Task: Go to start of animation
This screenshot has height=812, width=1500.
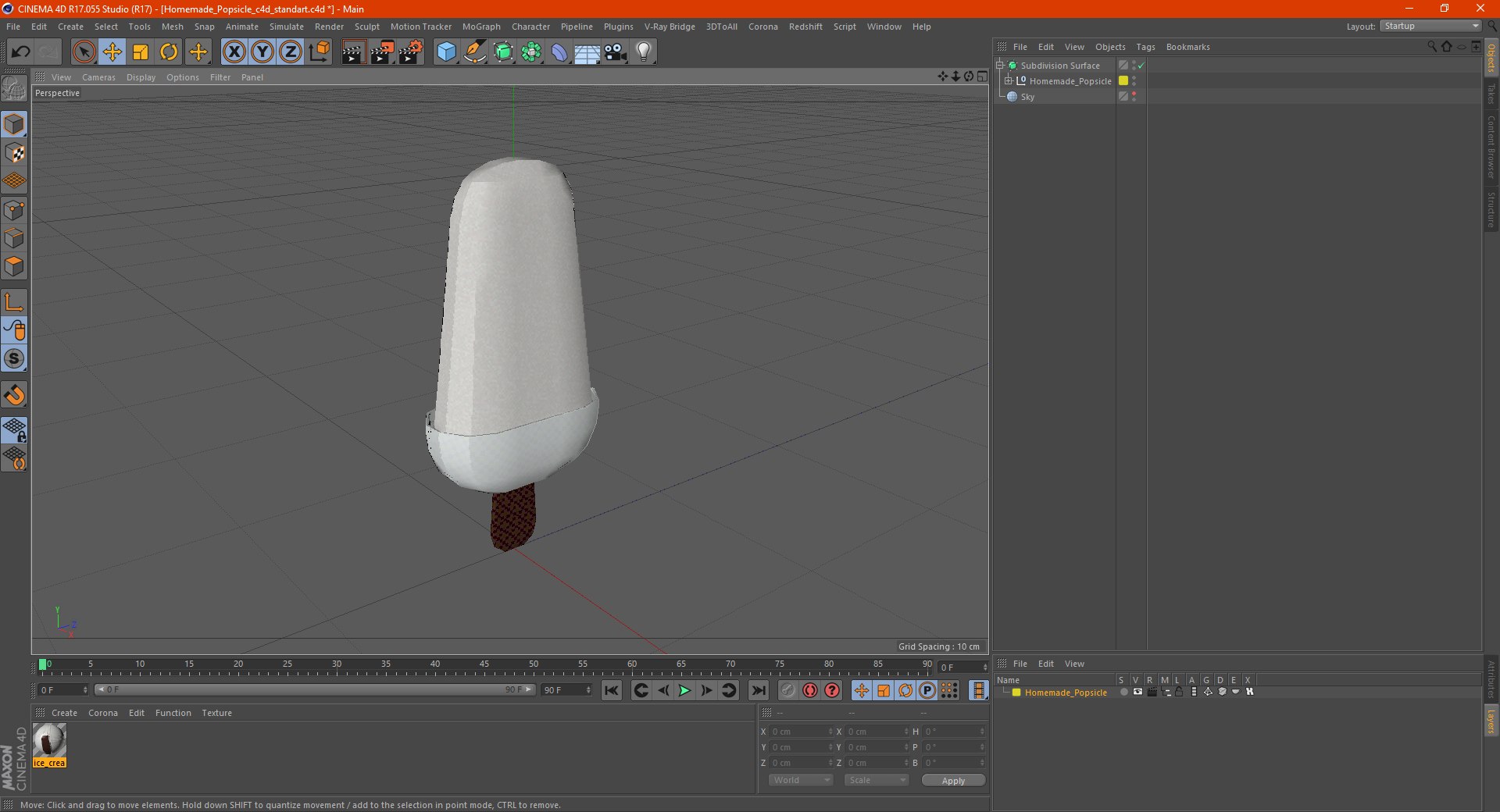Action: pyautogui.click(x=612, y=690)
